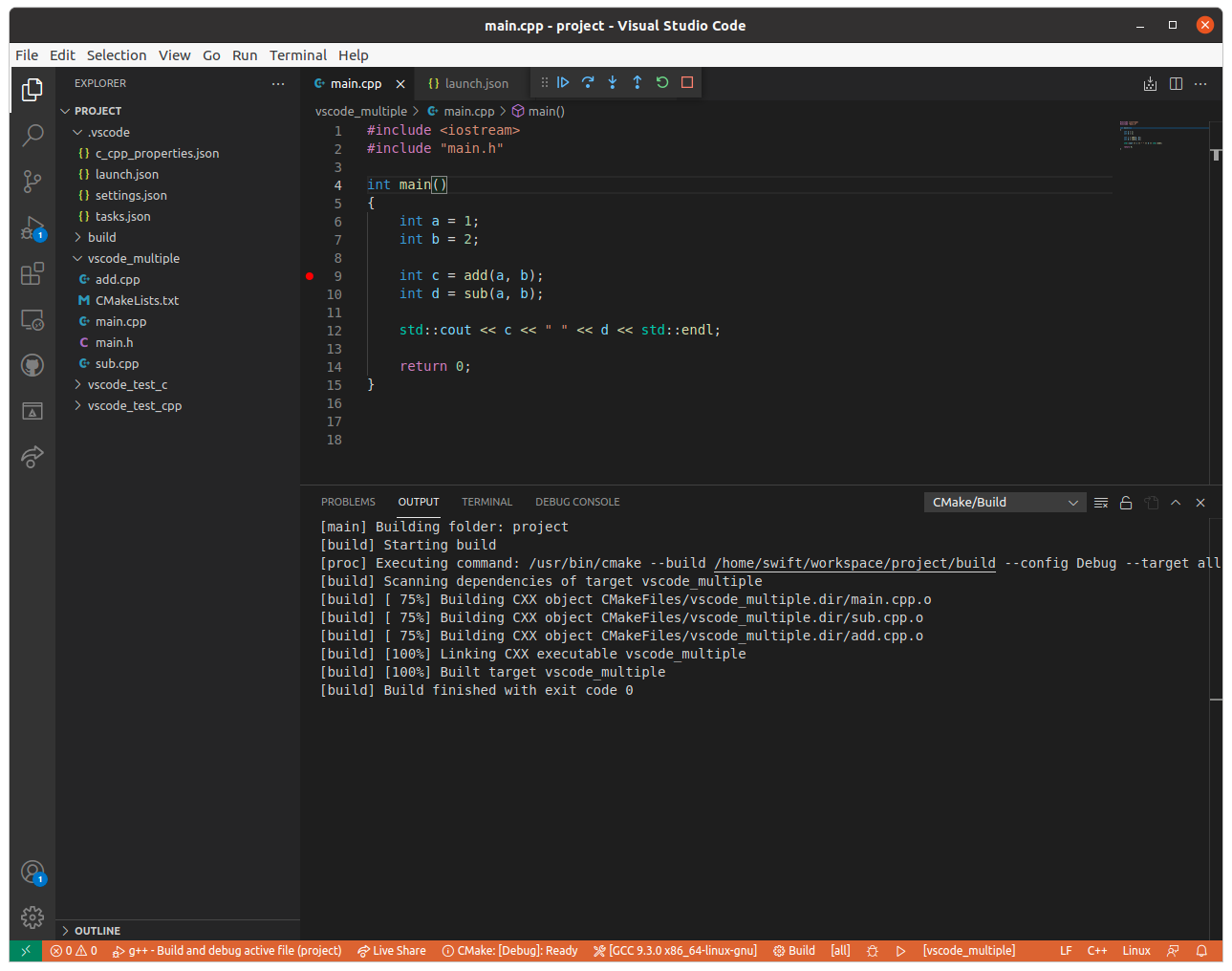Viewport: 1232px width, 971px height.
Task: Open the Remote Explorer view
Action: (32, 319)
